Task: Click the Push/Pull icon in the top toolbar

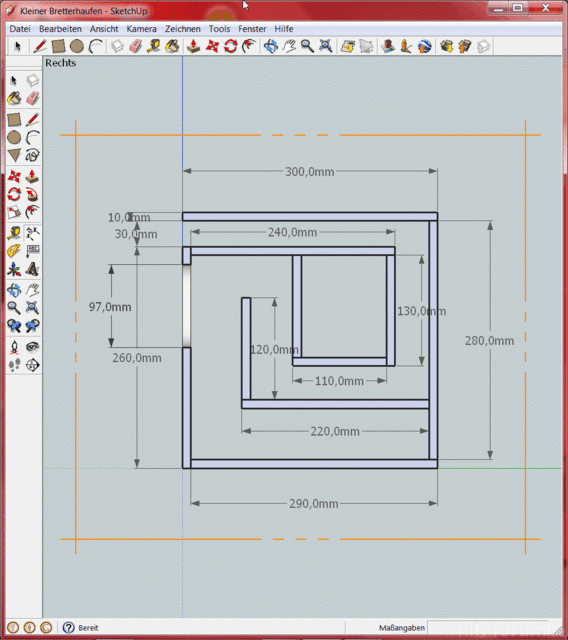Action: coord(193,46)
